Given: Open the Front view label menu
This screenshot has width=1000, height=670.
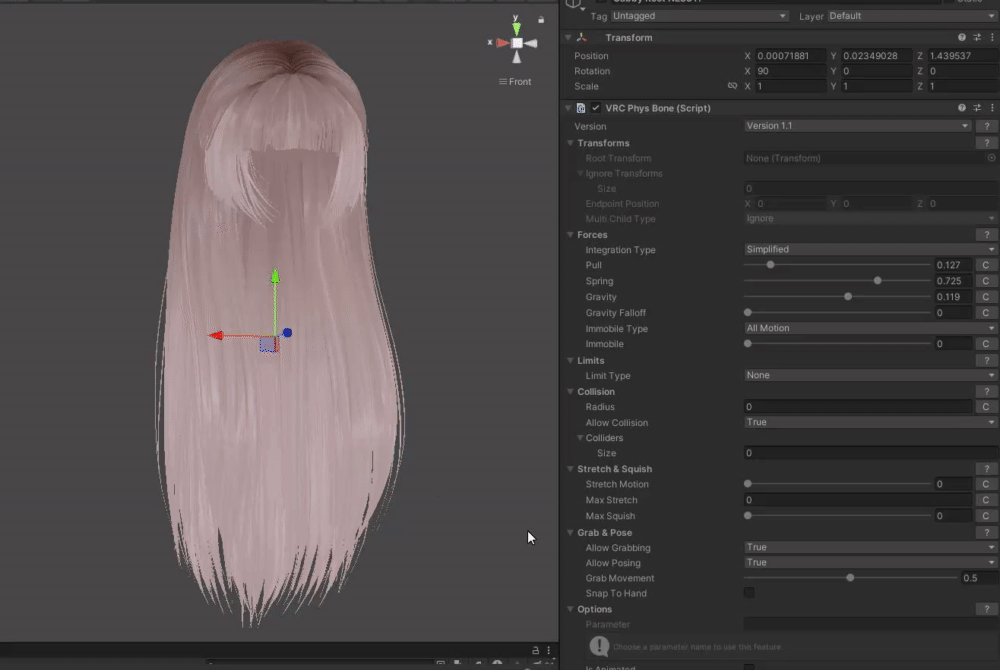Looking at the screenshot, I should tap(516, 82).
